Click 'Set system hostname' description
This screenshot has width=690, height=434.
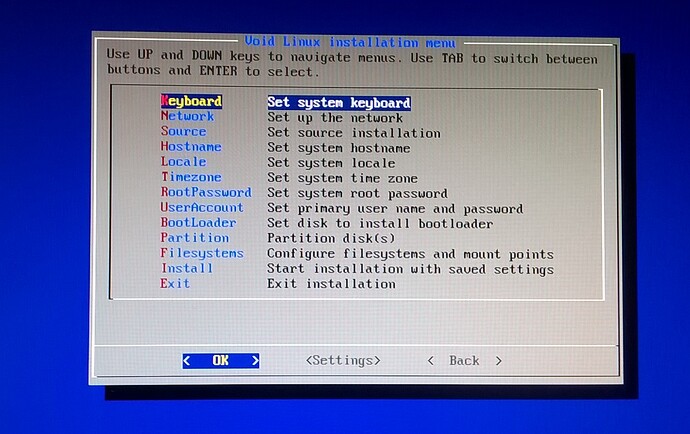tap(339, 148)
